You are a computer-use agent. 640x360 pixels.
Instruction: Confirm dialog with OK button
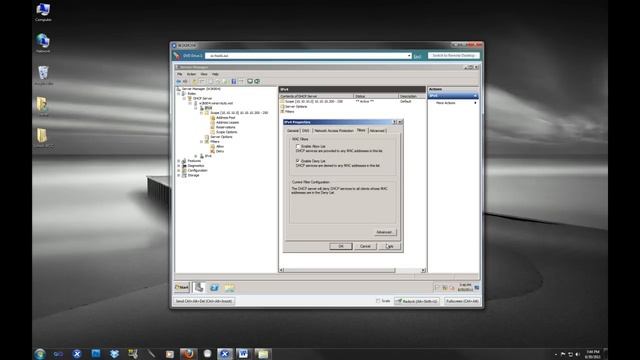[341, 246]
